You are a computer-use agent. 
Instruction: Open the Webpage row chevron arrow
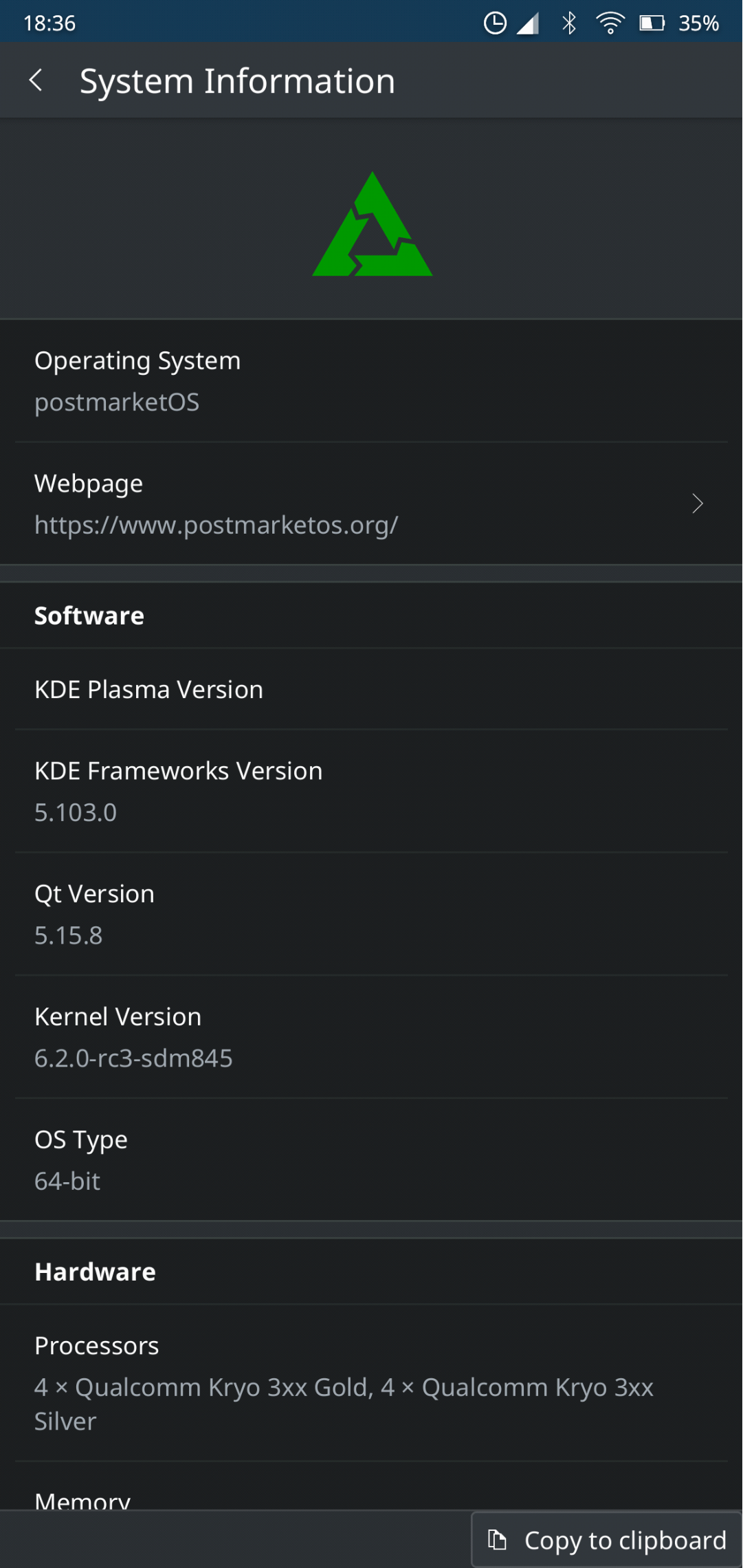click(697, 503)
